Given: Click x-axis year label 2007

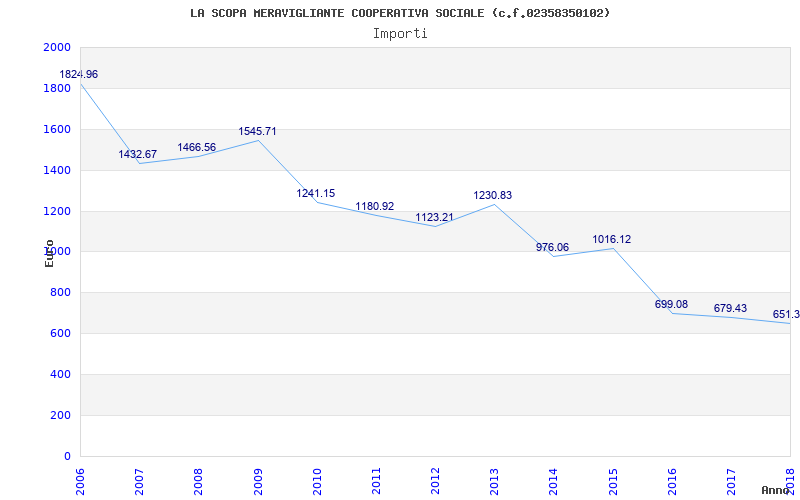Looking at the screenshot, I should (139, 482).
